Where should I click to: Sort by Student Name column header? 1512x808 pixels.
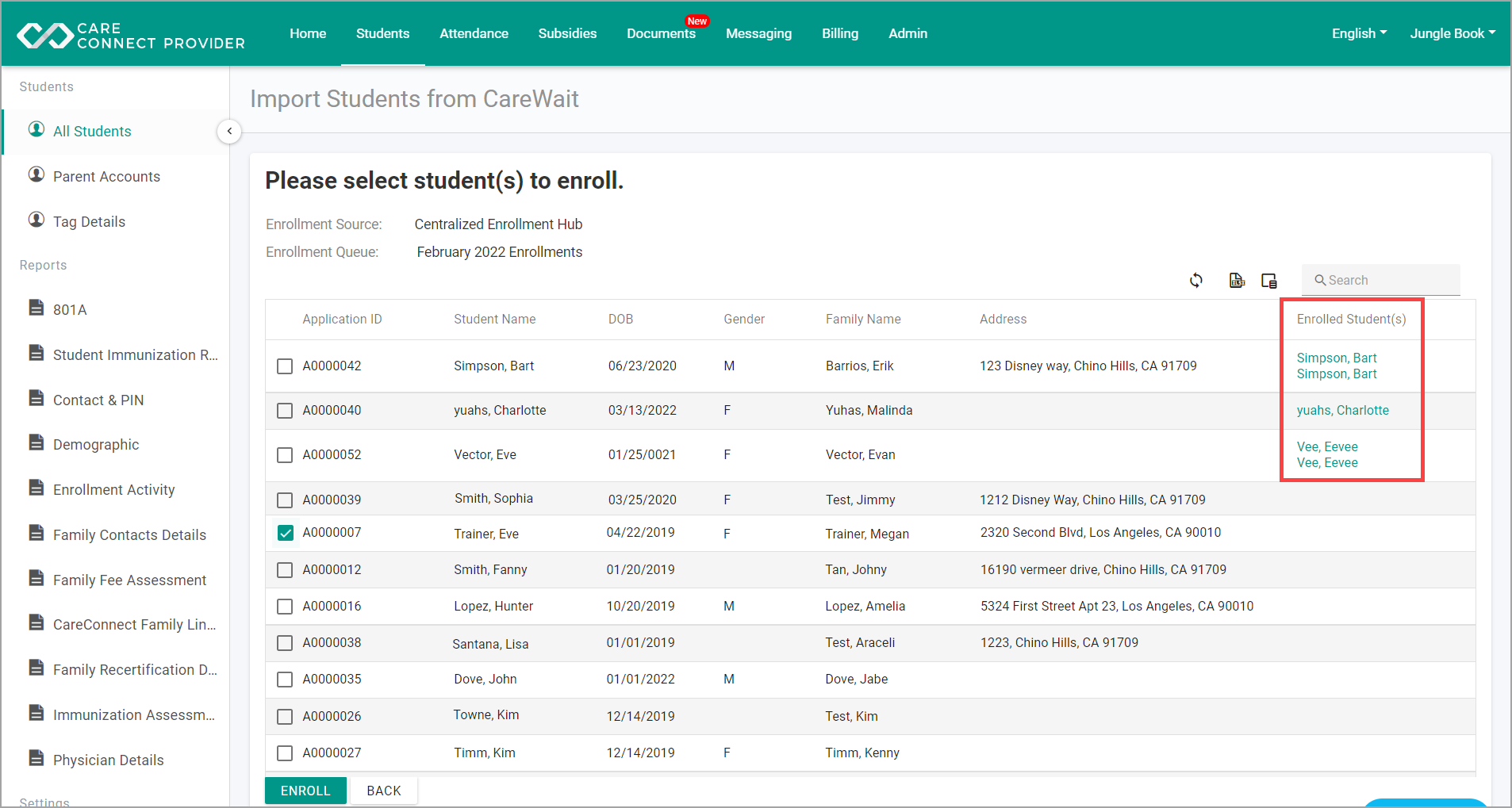tap(494, 319)
